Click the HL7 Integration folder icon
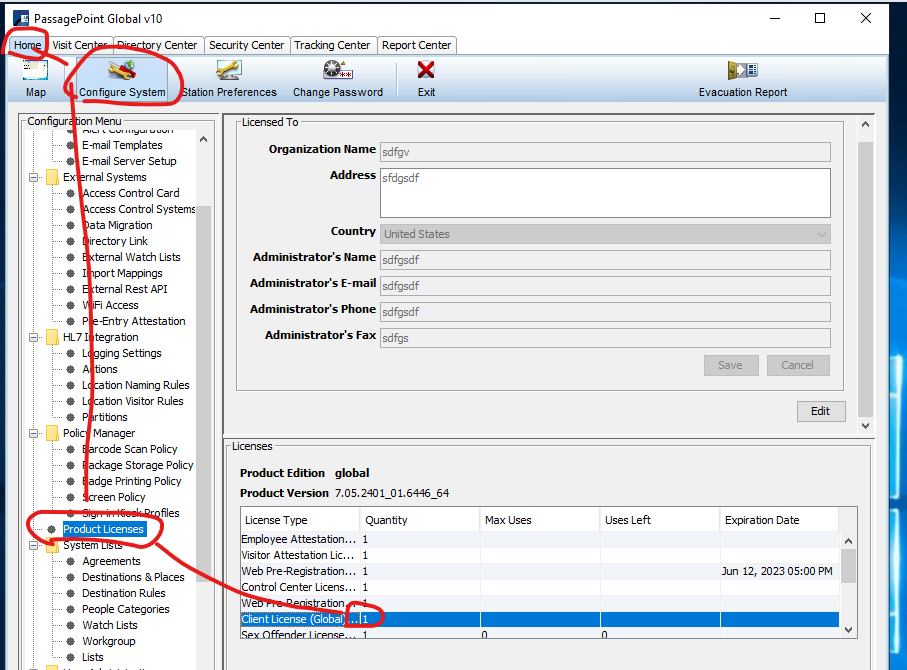Image resolution: width=907 pixels, height=670 pixels. pyautogui.click(x=52, y=337)
